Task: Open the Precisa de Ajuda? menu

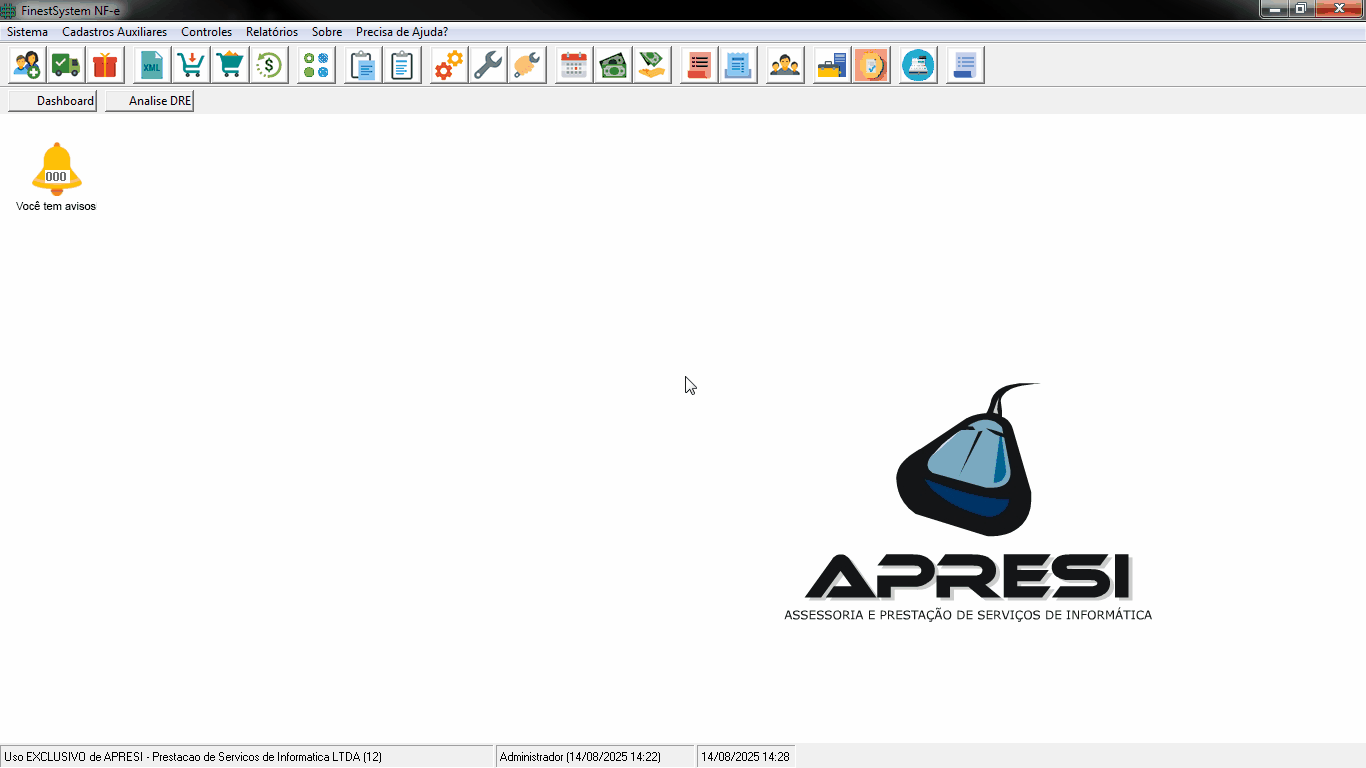Action: pos(401,32)
